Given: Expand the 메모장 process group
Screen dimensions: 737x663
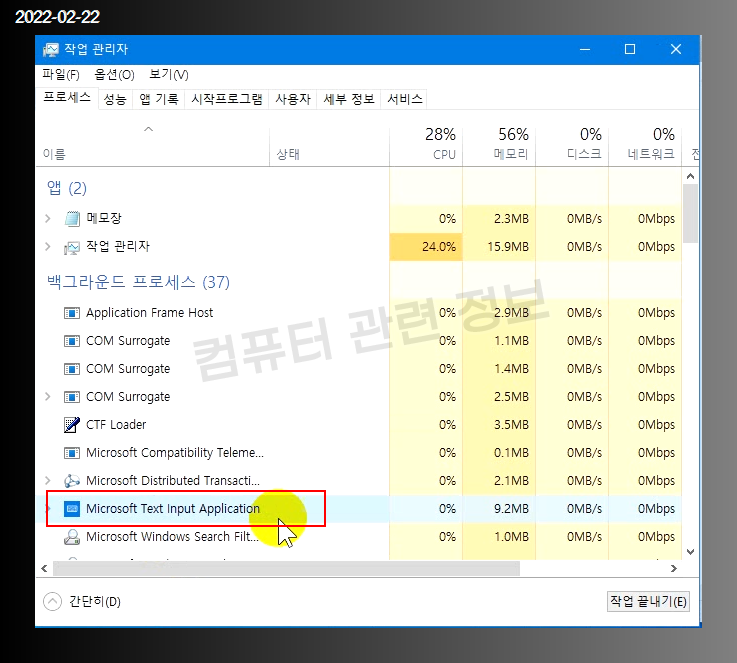Looking at the screenshot, I should [x=47, y=218].
